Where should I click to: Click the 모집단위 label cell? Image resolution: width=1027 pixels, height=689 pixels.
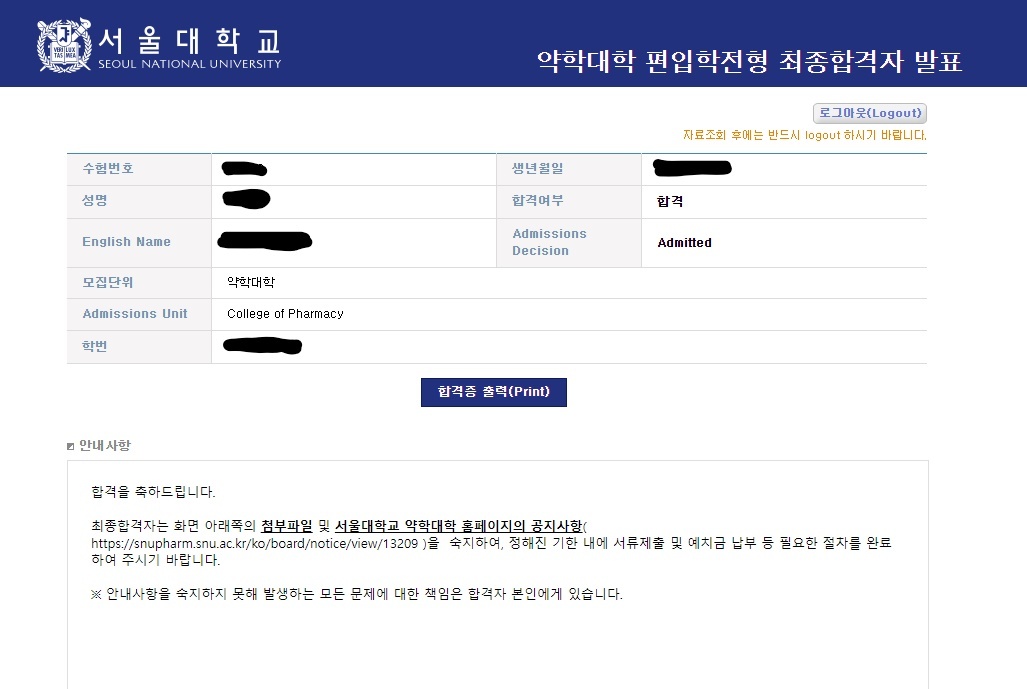point(139,283)
